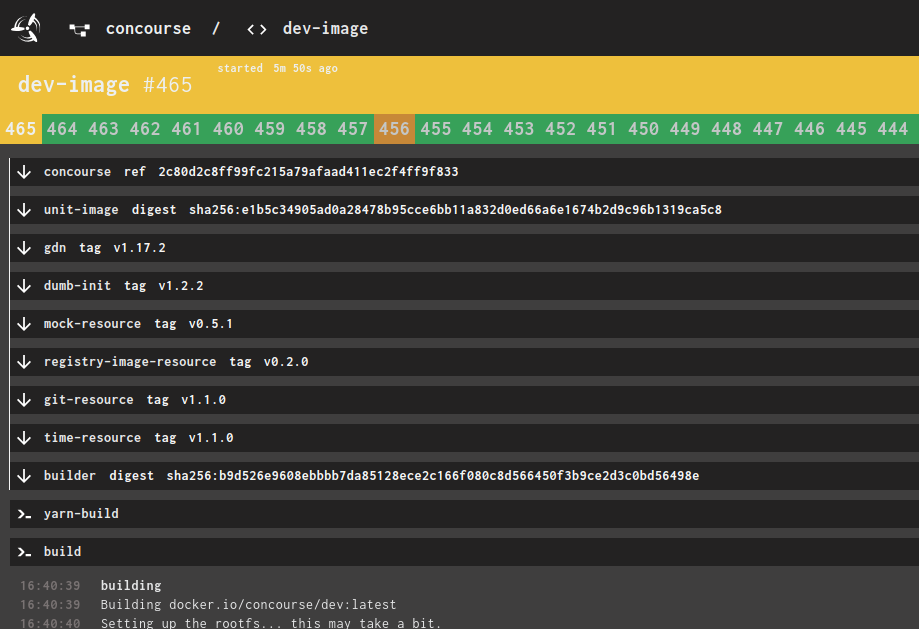The width and height of the screenshot is (919, 629).
Task: Click the timestamp 16:40:39 on the building line
Action: pyautogui.click(x=50, y=585)
